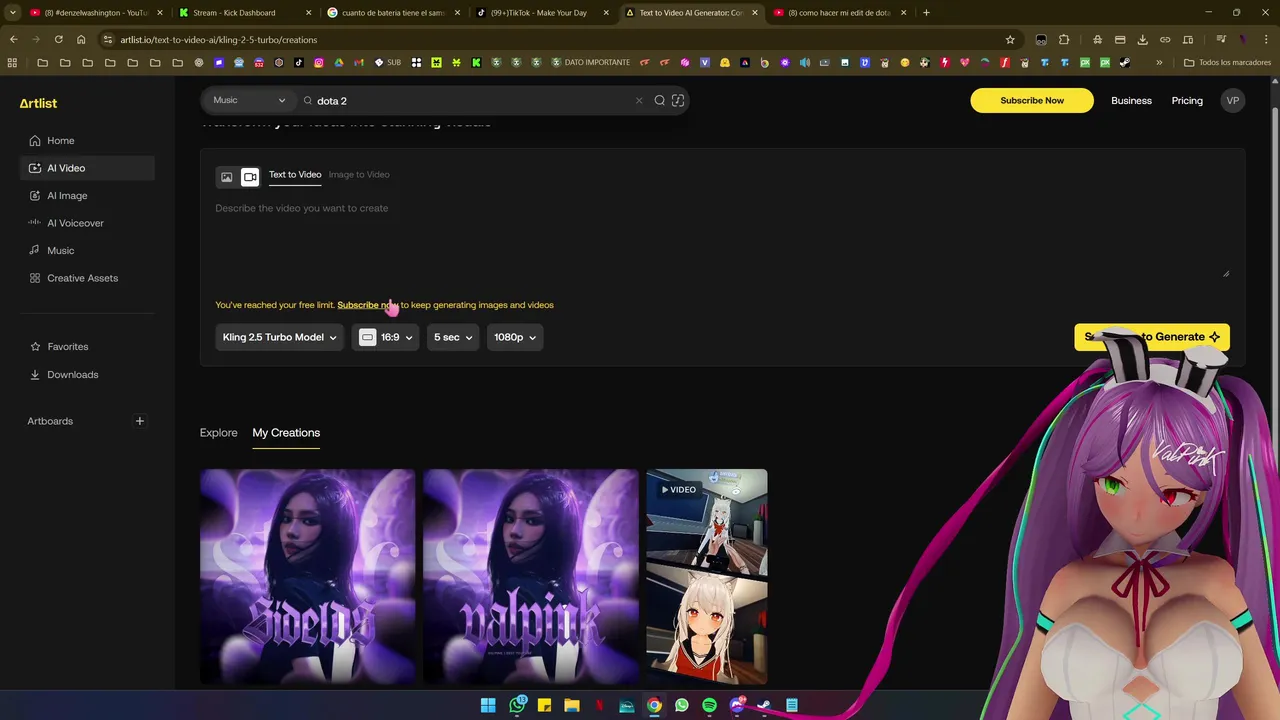
Task: Open the Sidelds creation thumbnail
Action: click(307, 577)
